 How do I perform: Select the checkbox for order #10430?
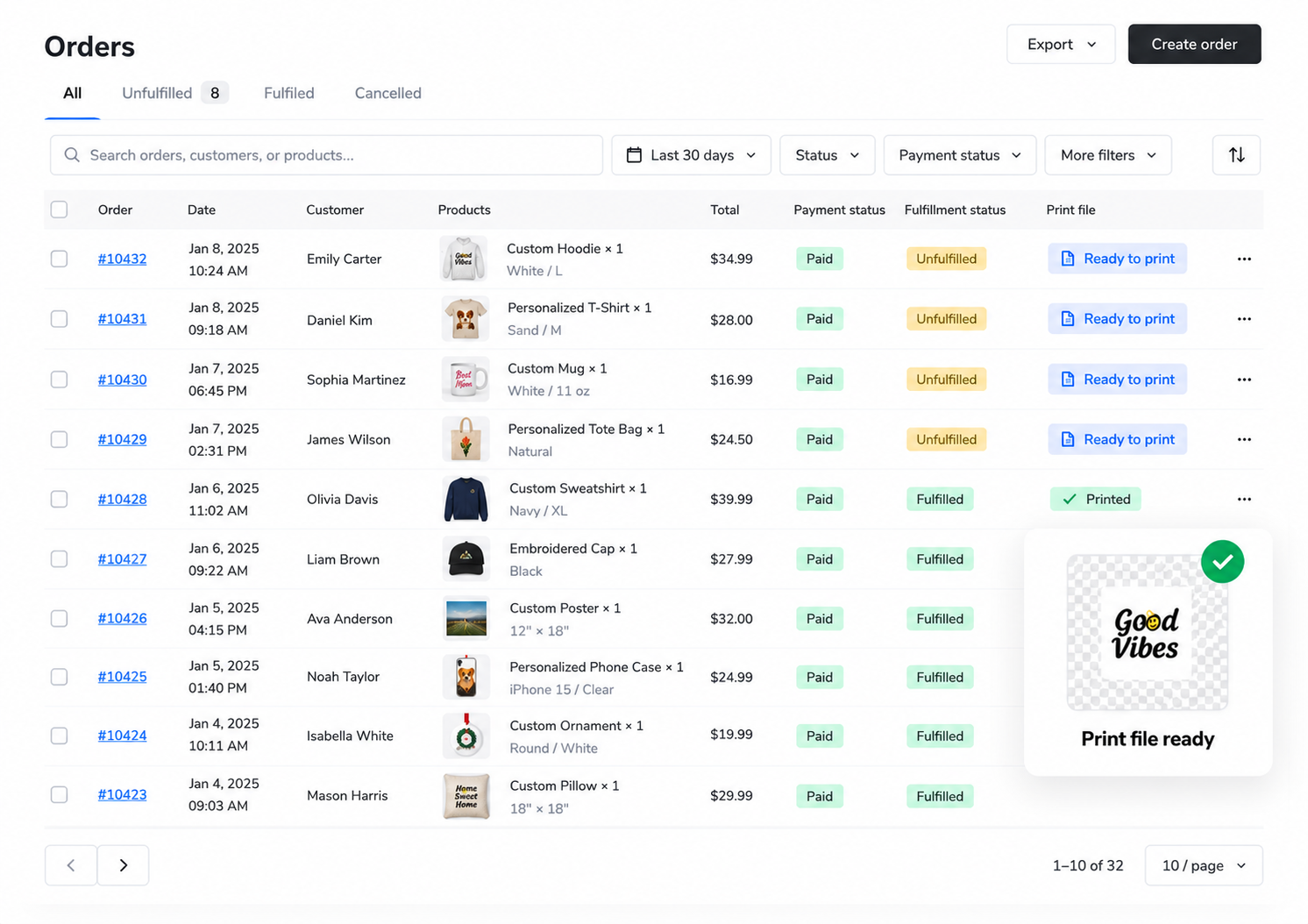tap(59, 380)
